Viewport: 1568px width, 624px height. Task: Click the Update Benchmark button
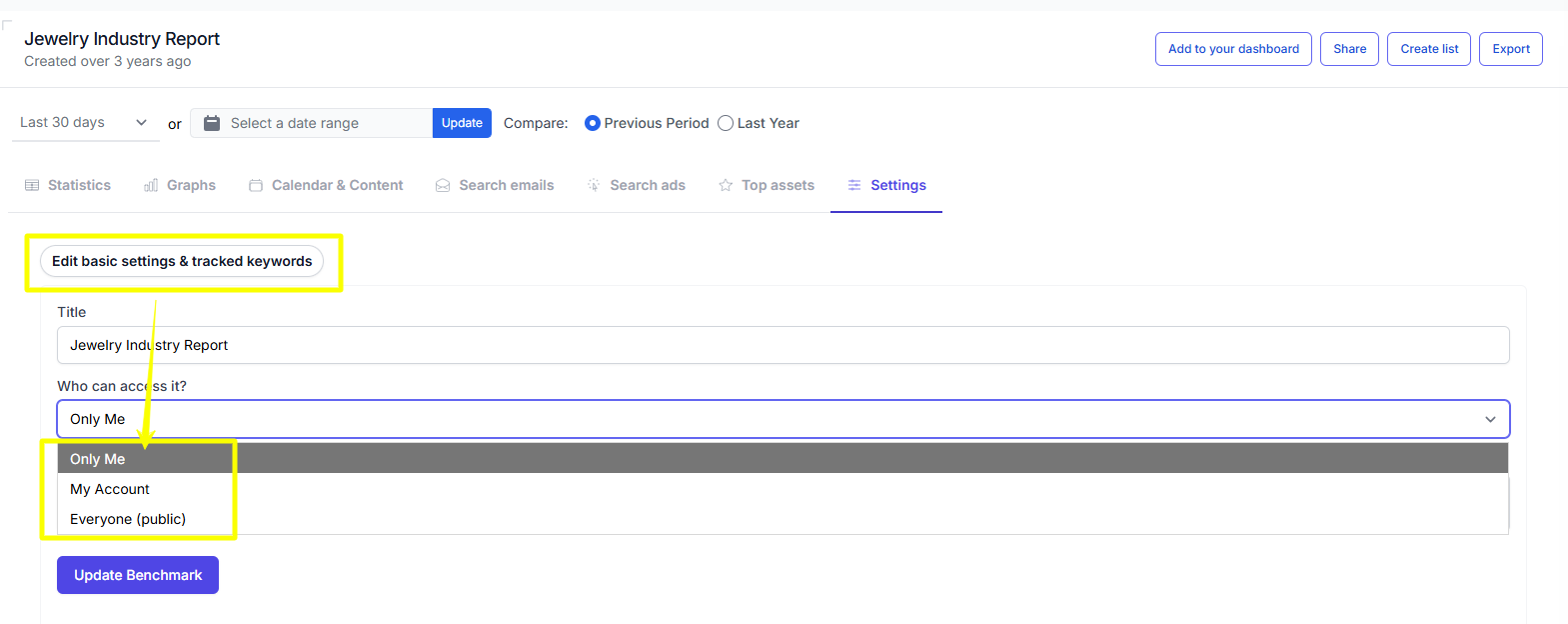point(138,575)
